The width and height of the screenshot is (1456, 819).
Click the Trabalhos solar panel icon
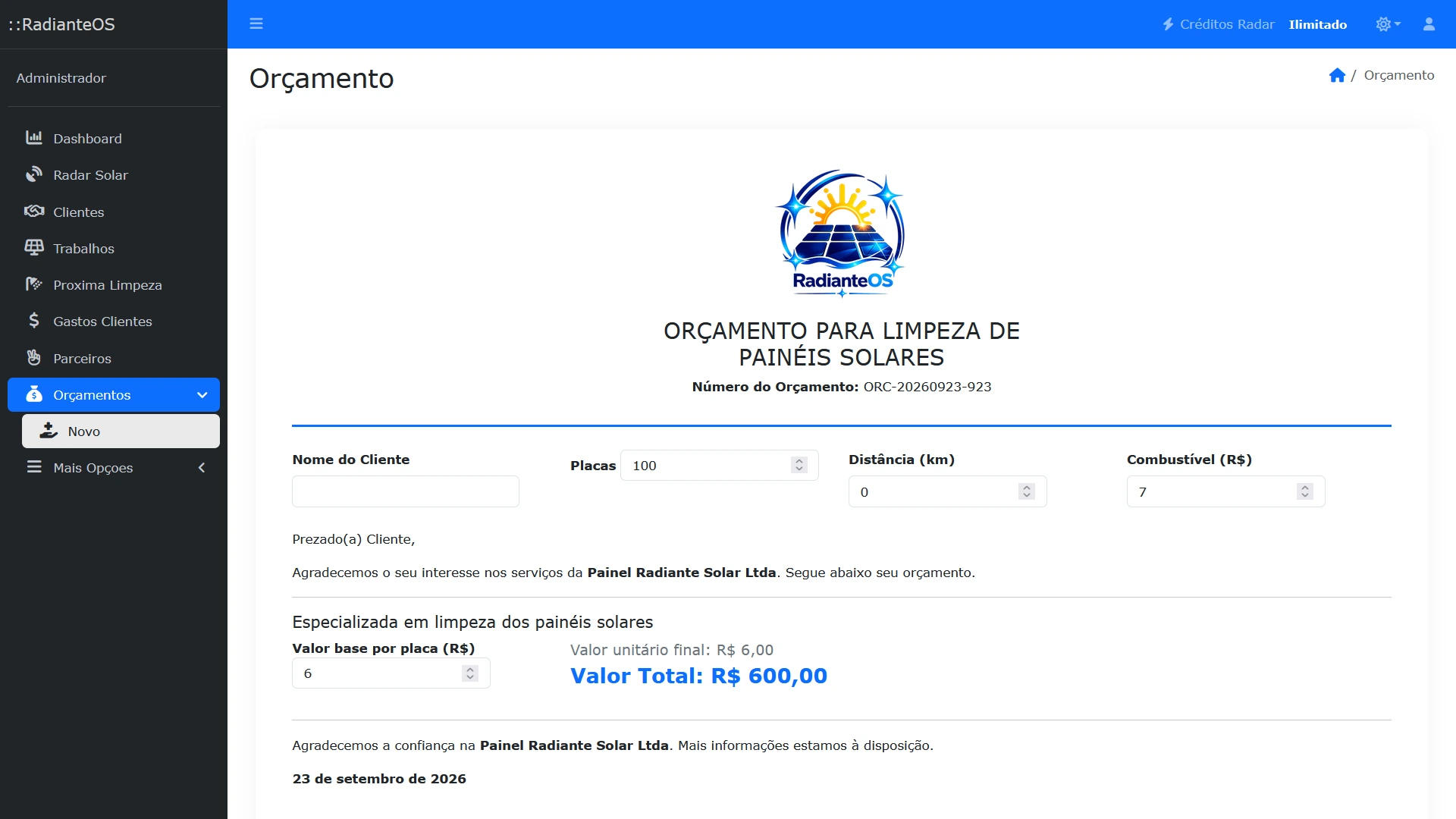34,248
